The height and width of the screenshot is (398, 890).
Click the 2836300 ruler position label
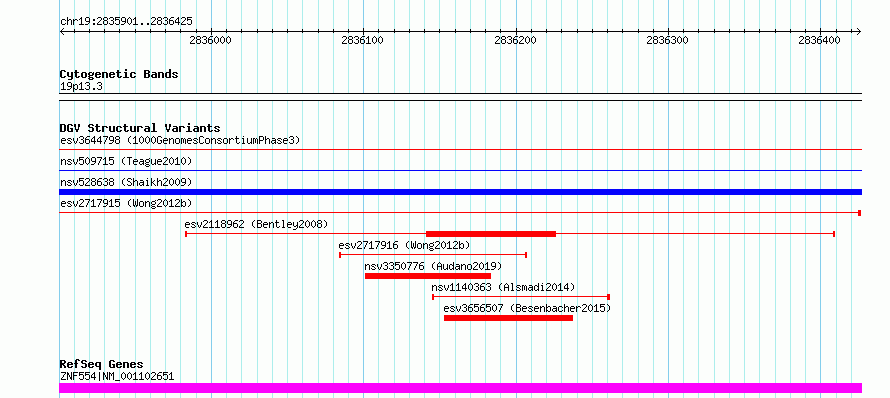tap(668, 40)
